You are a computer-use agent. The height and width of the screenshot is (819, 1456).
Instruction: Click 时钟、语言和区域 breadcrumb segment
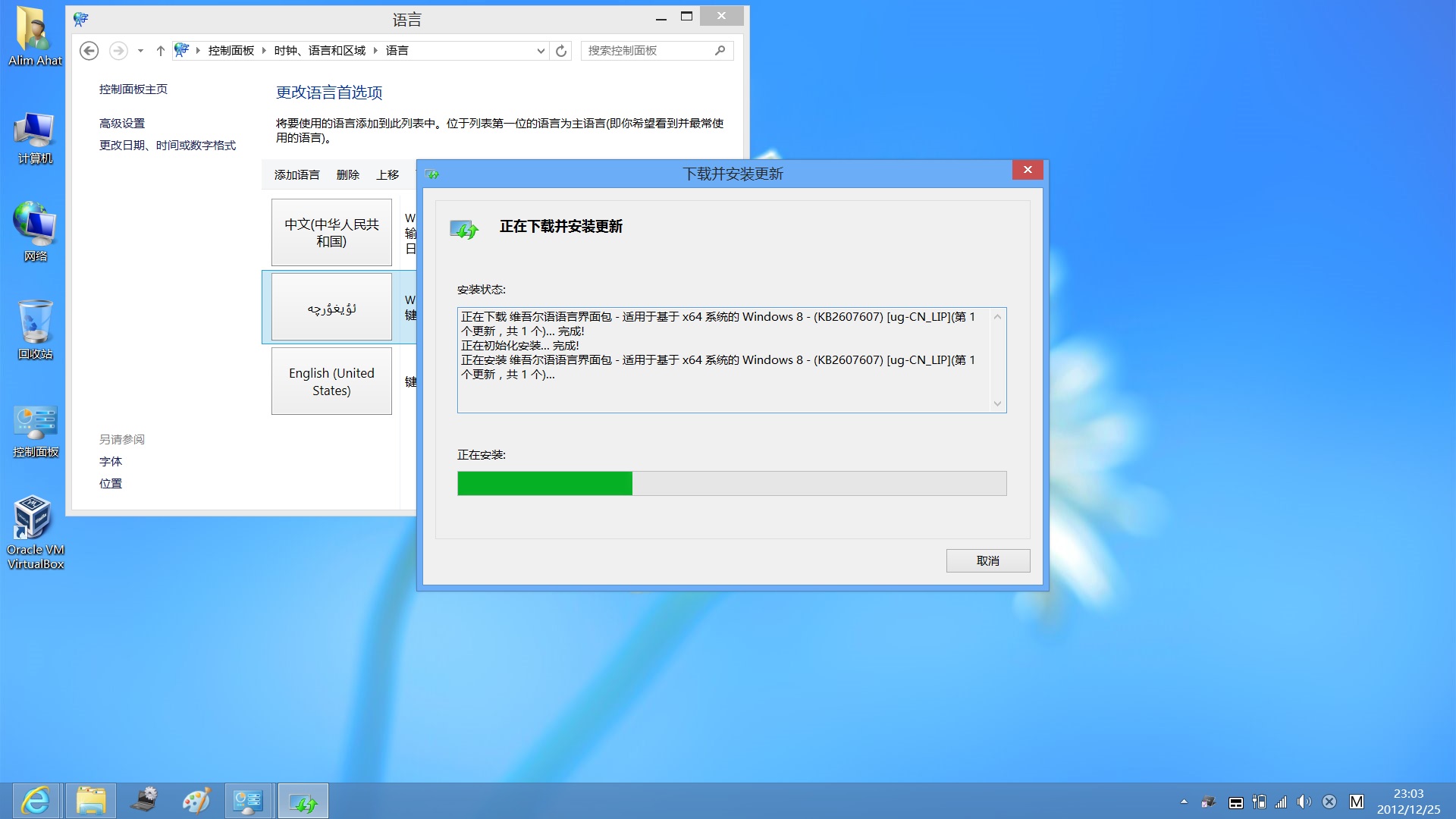319,51
